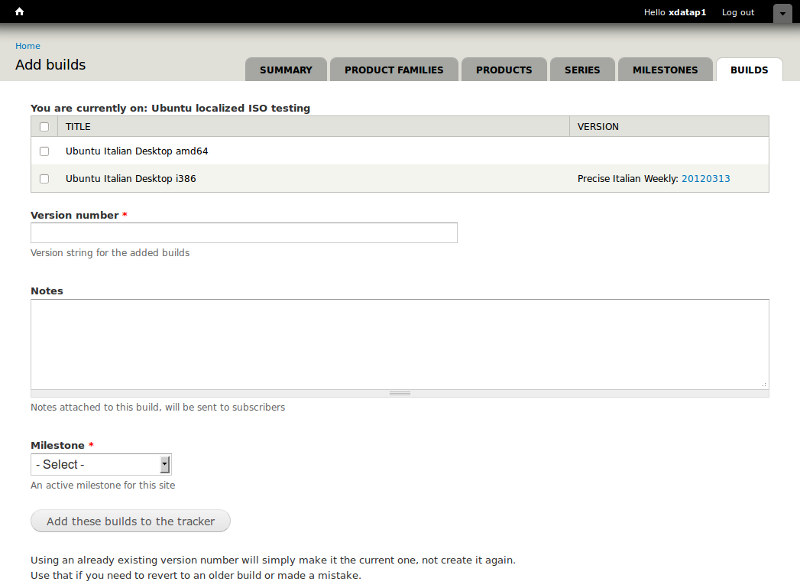This screenshot has width=800, height=588.
Task: Check the Ubuntu Italian Desktop i386 checkbox
Action: 44,179
